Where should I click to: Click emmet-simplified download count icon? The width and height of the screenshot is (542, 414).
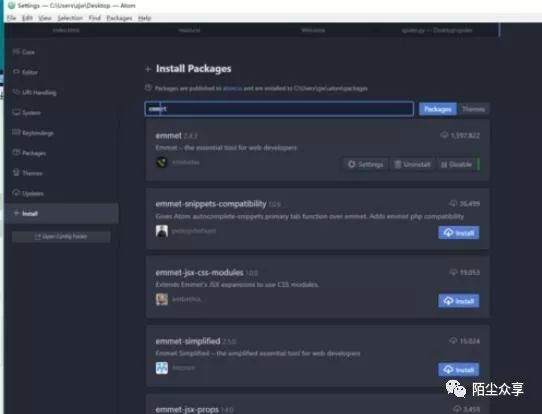point(453,340)
